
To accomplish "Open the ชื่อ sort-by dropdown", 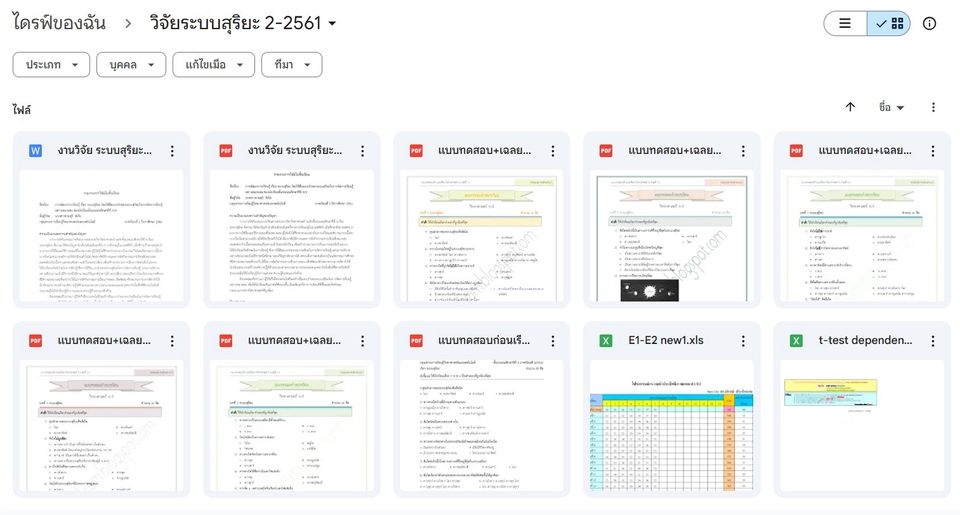I will coord(891,107).
